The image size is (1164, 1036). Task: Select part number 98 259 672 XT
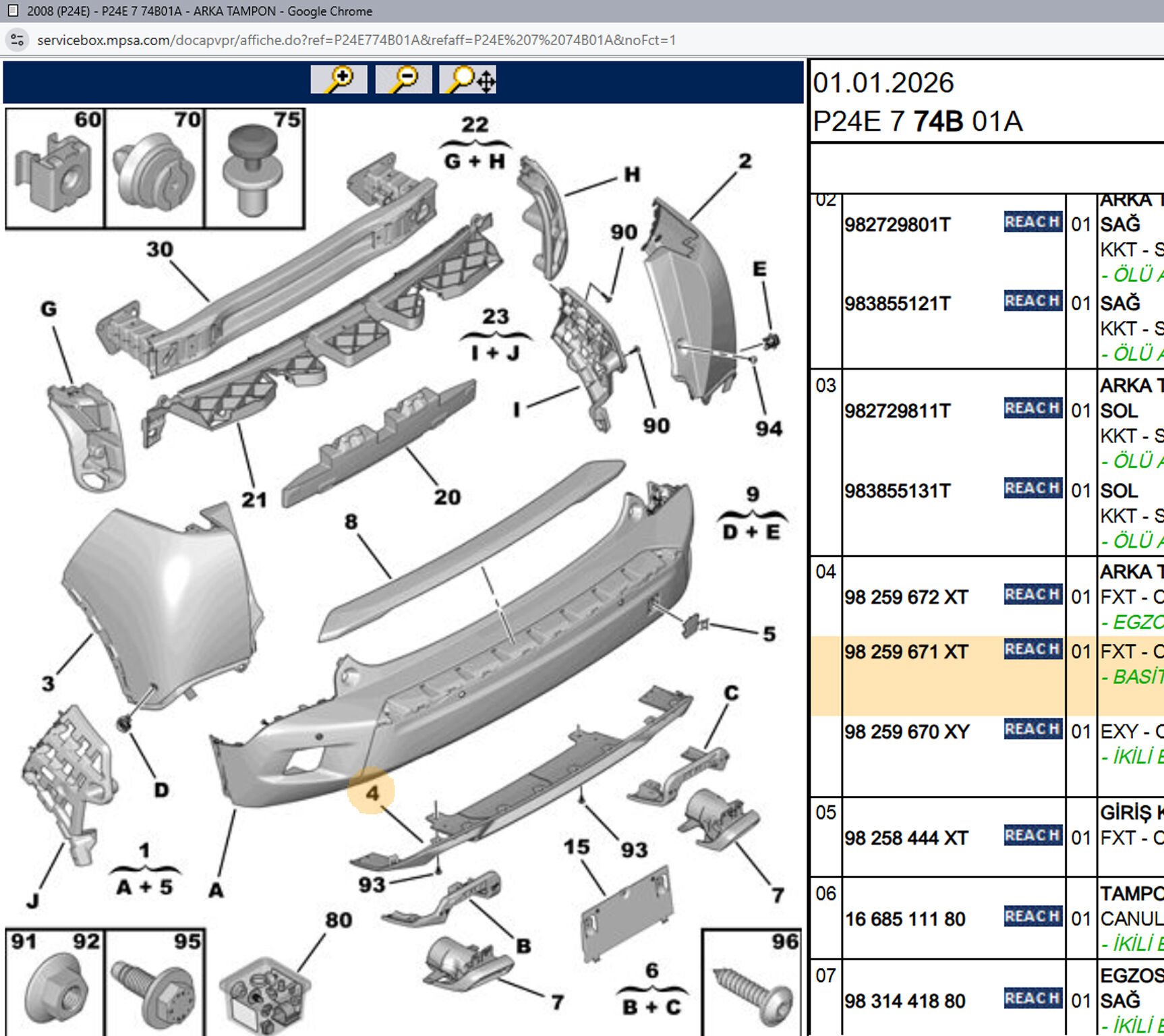point(906,598)
